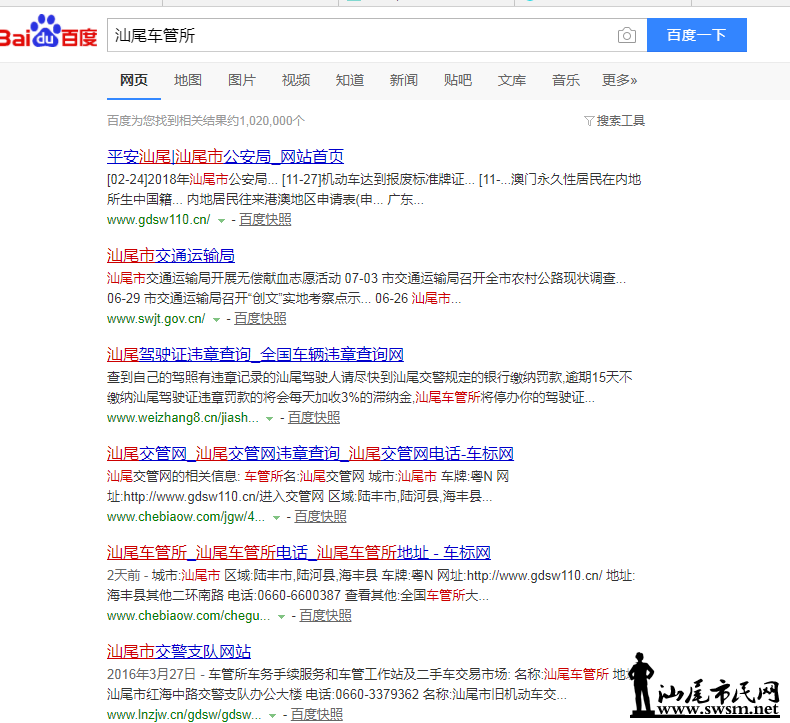The image size is (790, 723).
Task: Click the URL www.gdsw110.cn/
Action: [x=159, y=220]
